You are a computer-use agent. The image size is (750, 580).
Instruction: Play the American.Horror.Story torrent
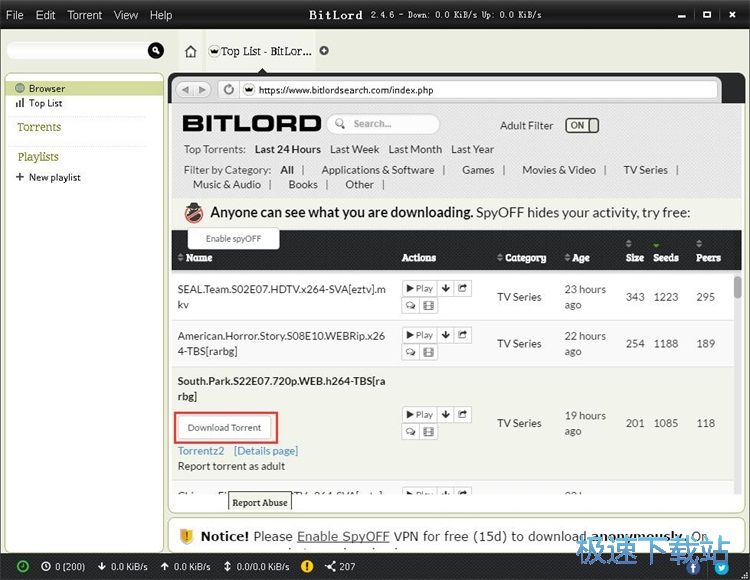(419, 335)
